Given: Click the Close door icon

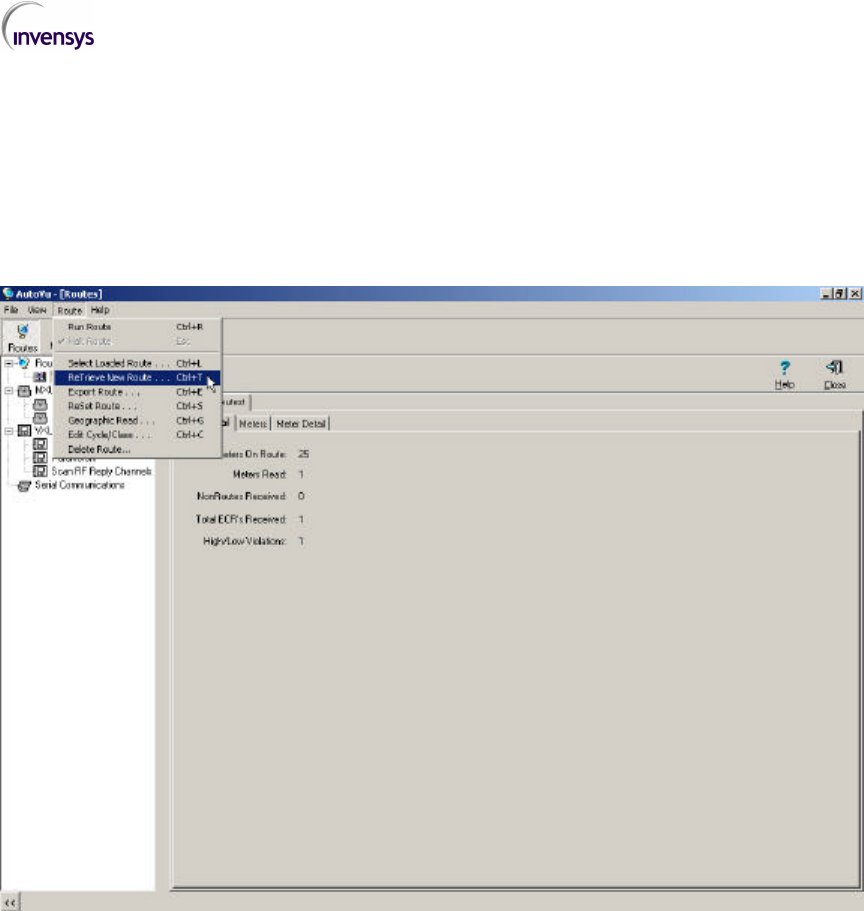Looking at the screenshot, I should point(834,367).
